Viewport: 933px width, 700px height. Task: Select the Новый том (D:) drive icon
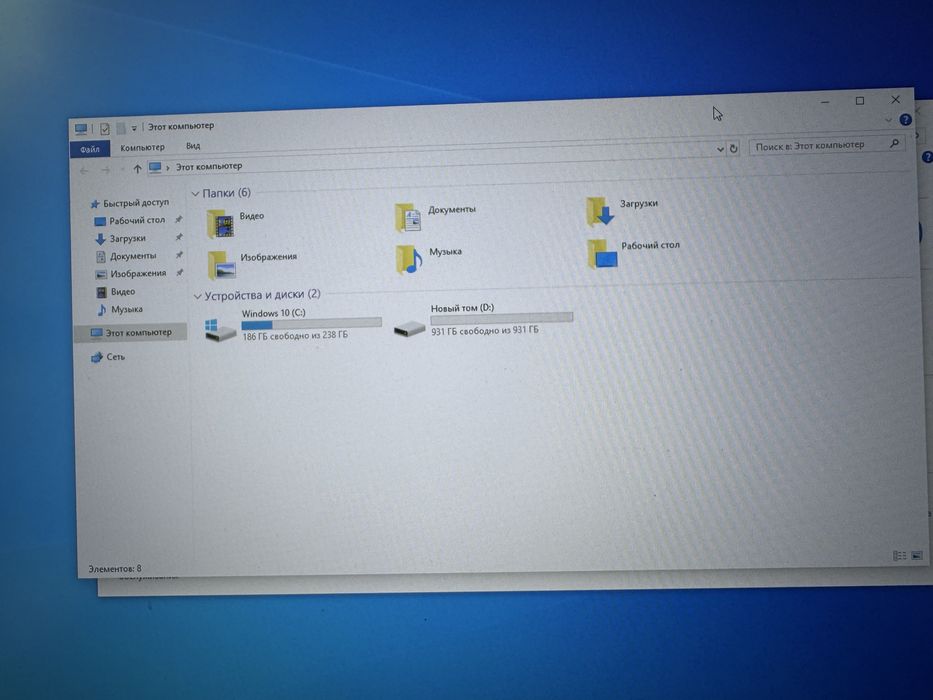click(x=409, y=326)
